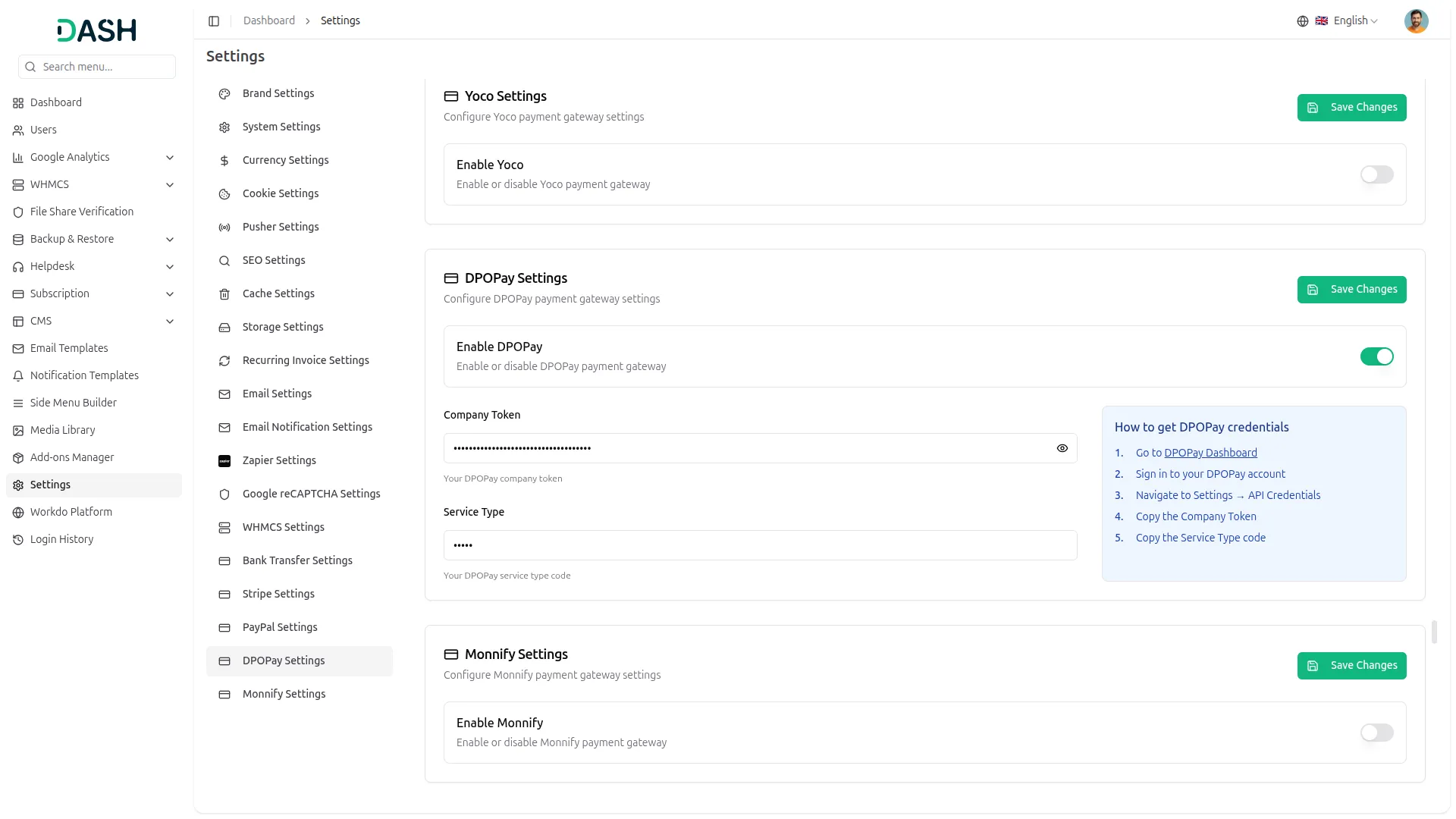Click Dashboard breadcrumb link

pyautogui.click(x=269, y=20)
